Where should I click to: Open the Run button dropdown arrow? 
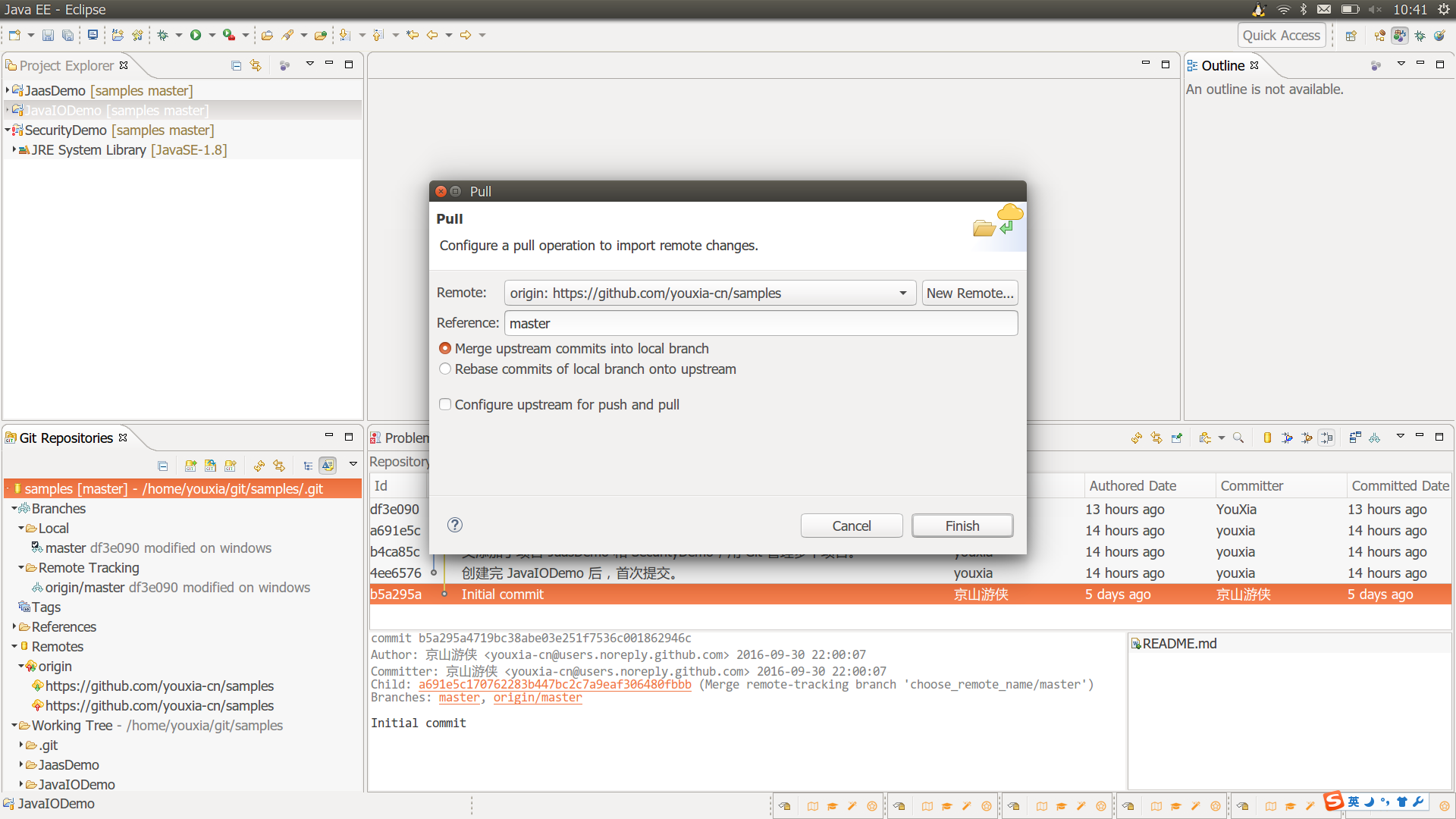pyautogui.click(x=212, y=35)
